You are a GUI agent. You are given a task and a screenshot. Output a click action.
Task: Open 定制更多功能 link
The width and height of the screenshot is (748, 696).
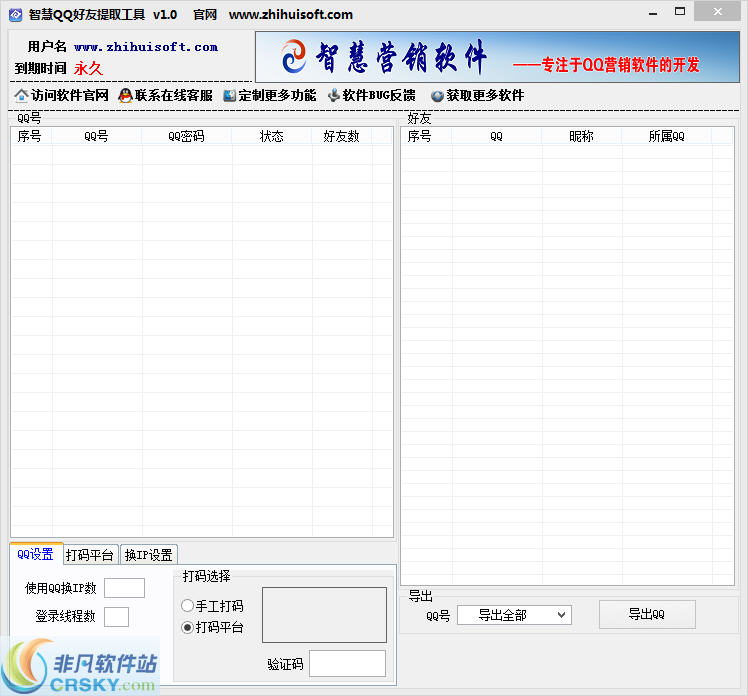coord(277,95)
